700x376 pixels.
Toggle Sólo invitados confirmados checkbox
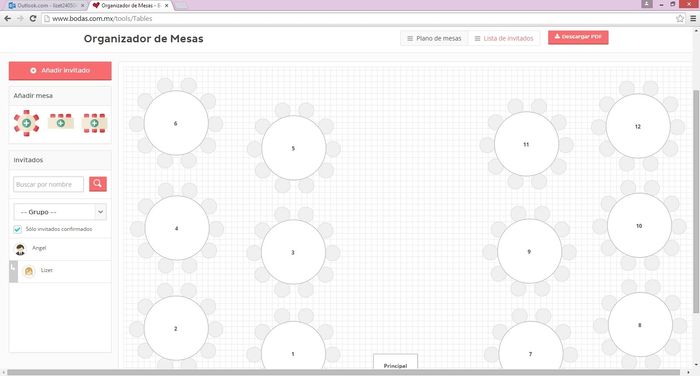point(17,229)
